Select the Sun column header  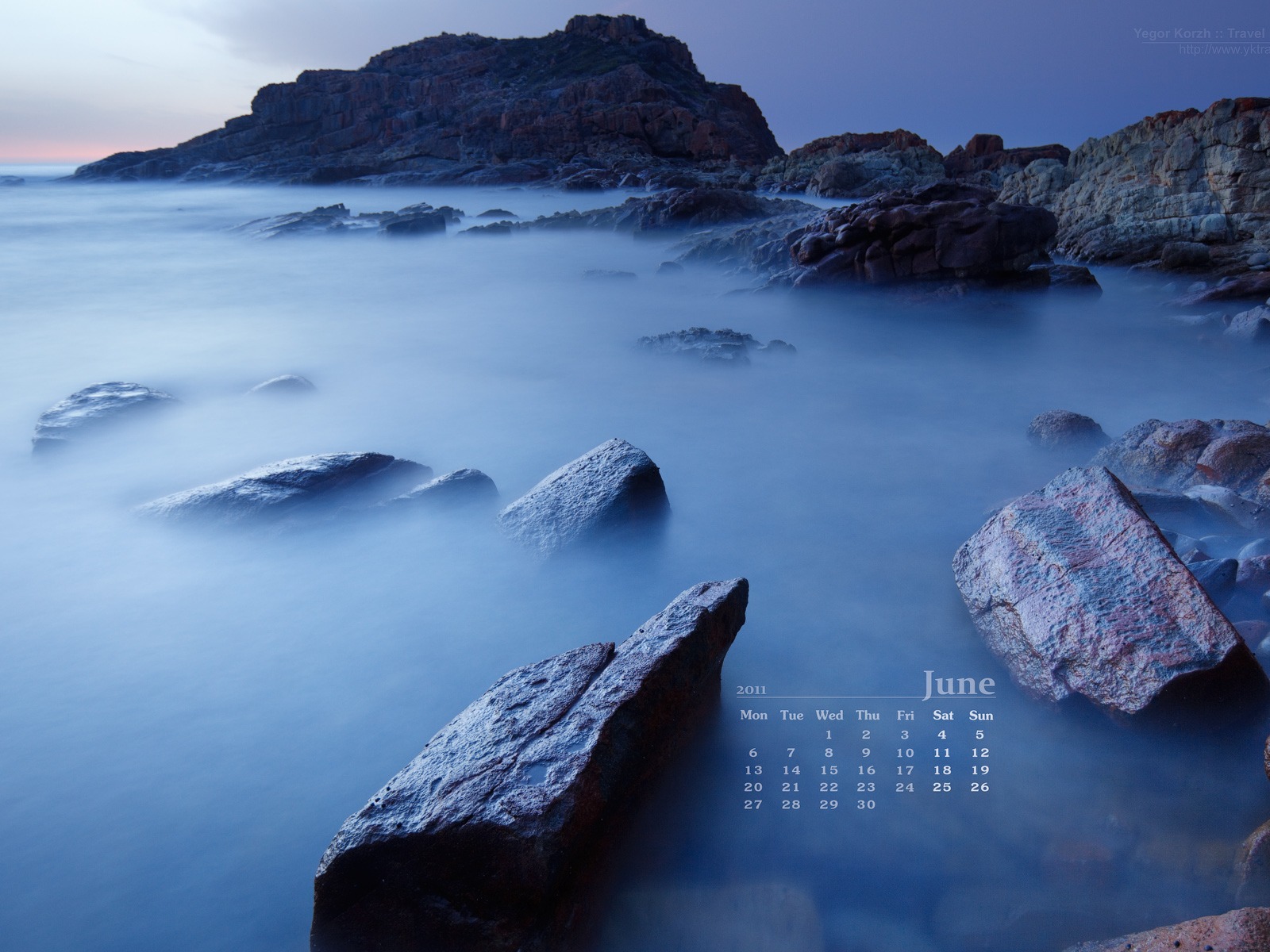(980, 715)
